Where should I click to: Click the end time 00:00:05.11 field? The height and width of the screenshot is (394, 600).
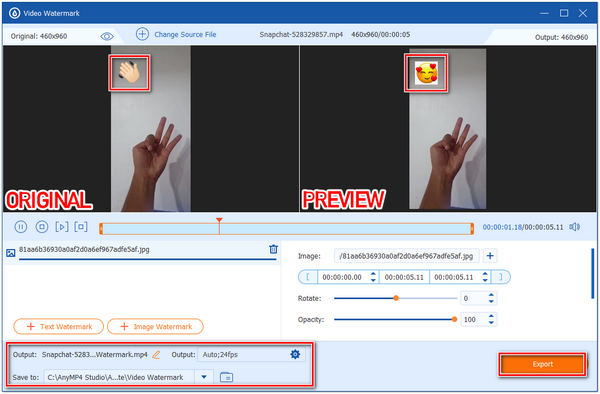tap(454, 277)
